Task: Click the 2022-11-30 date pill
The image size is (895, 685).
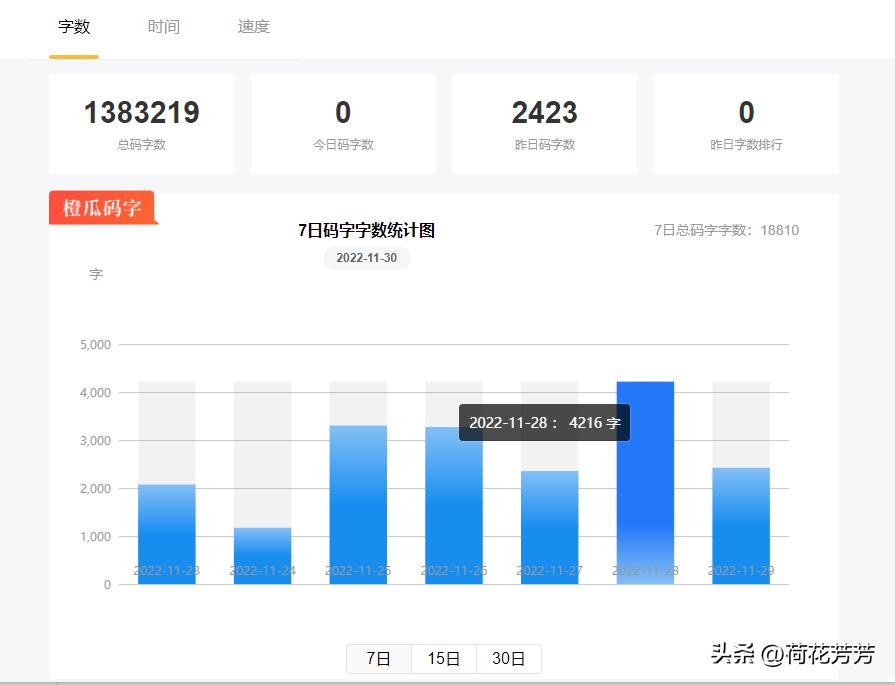Action: click(x=366, y=258)
